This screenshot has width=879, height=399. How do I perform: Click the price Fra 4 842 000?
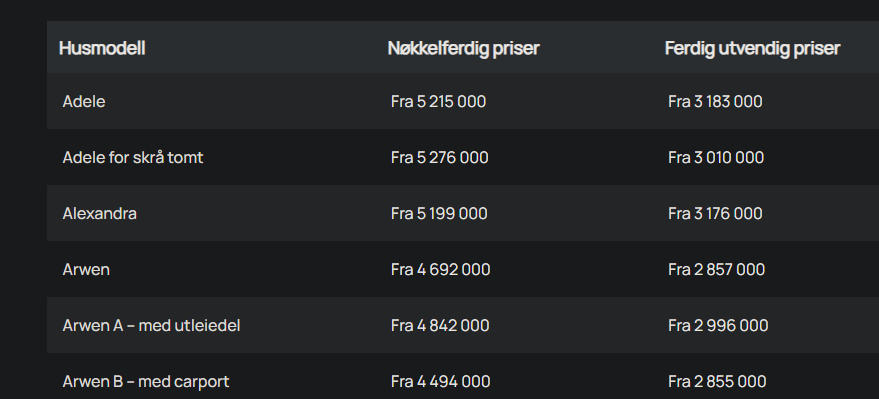click(440, 326)
